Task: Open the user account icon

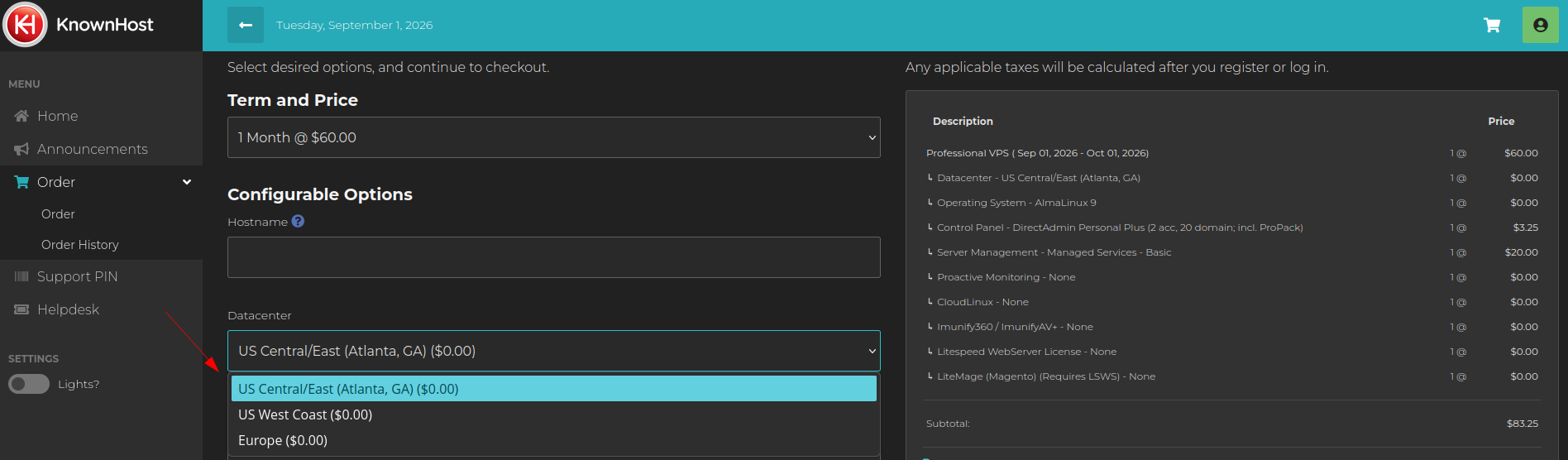Action: pos(1540,25)
